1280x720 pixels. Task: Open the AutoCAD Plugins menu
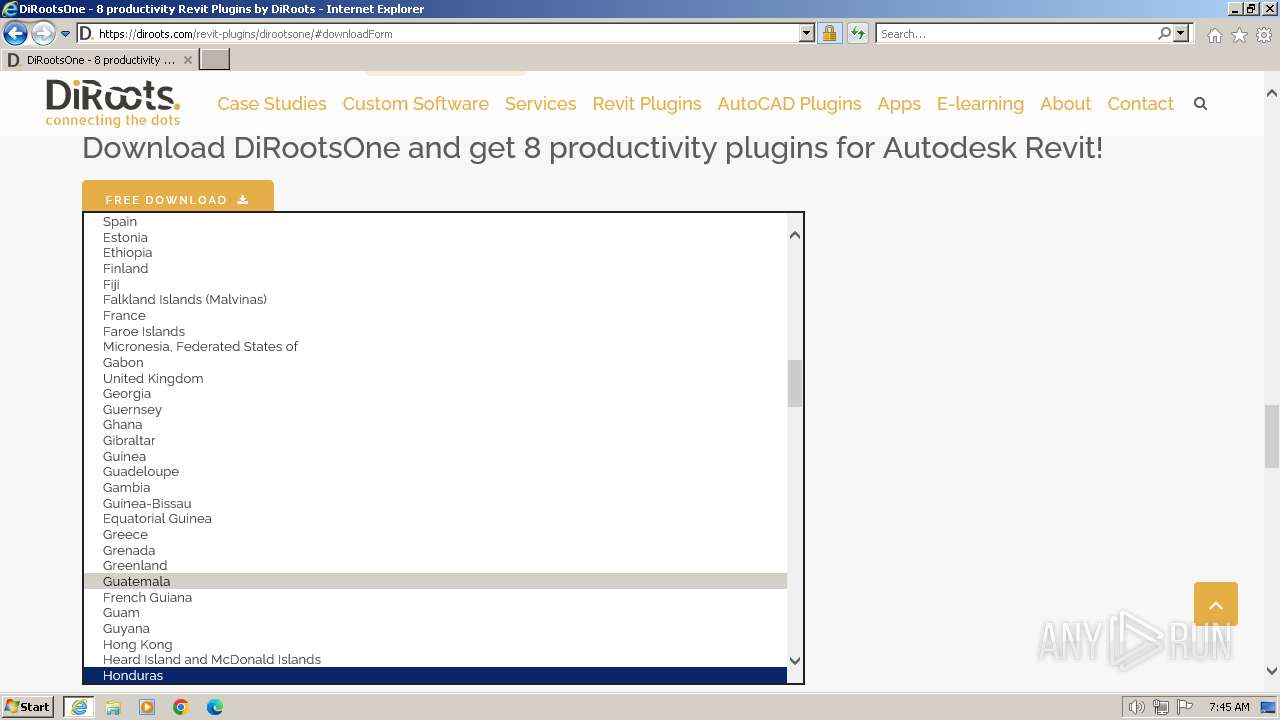pyautogui.click(x=789, y=104)
